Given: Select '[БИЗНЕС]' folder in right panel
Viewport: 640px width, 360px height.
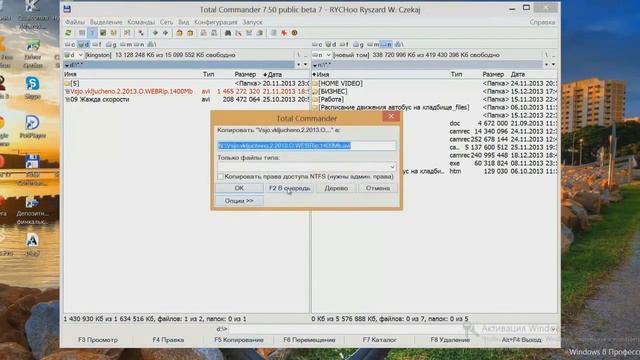Looking at the screenshot, I should 434,91.
